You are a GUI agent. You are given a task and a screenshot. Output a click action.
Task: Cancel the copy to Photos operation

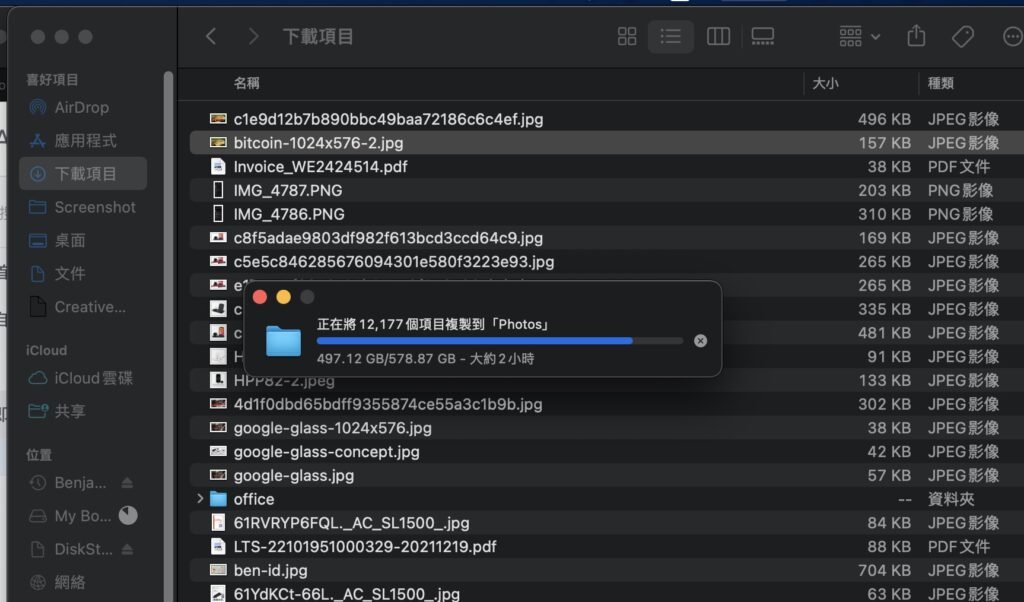tap(700, 340)
